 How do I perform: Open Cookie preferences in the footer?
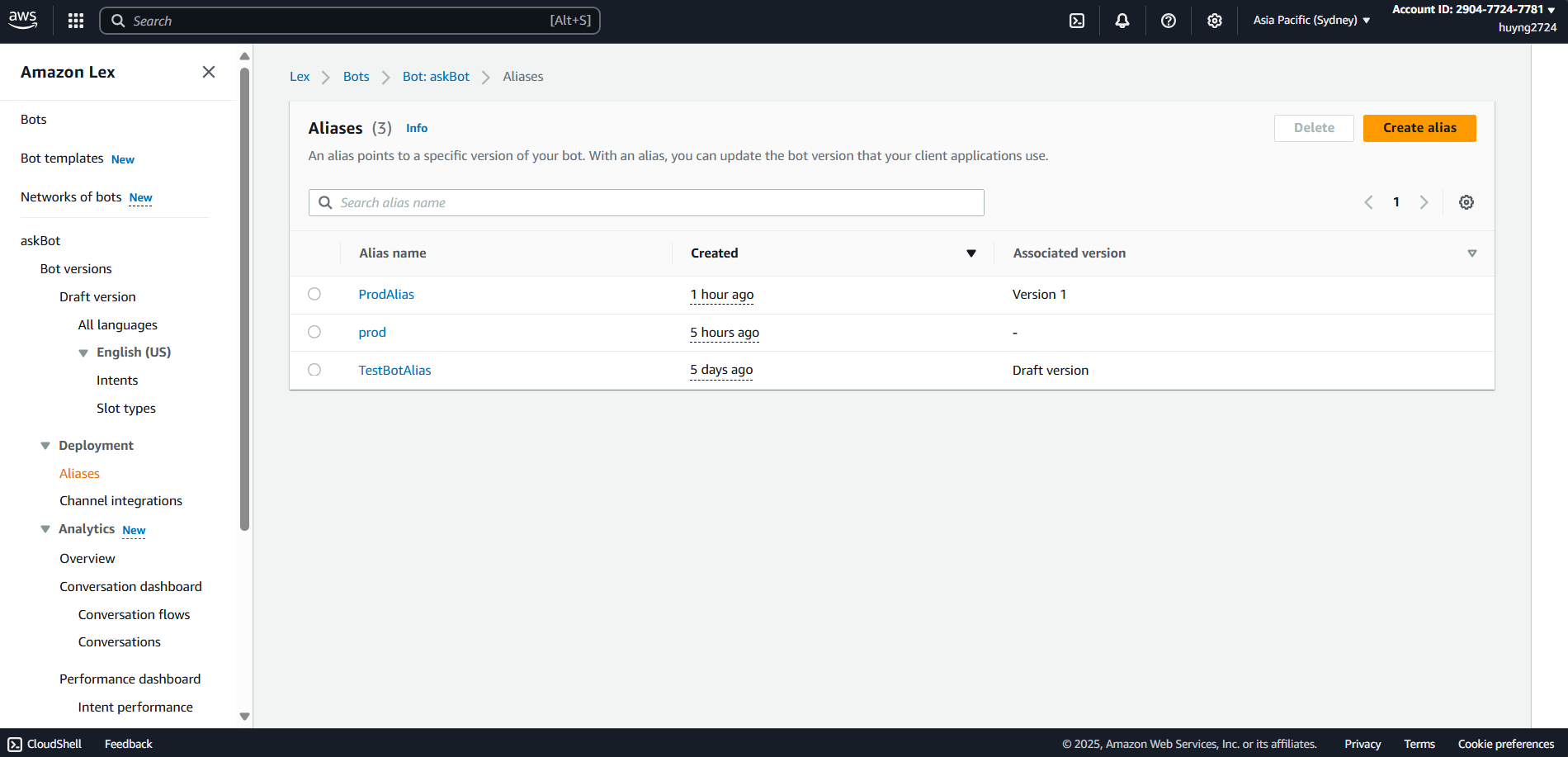point(1506,744)
